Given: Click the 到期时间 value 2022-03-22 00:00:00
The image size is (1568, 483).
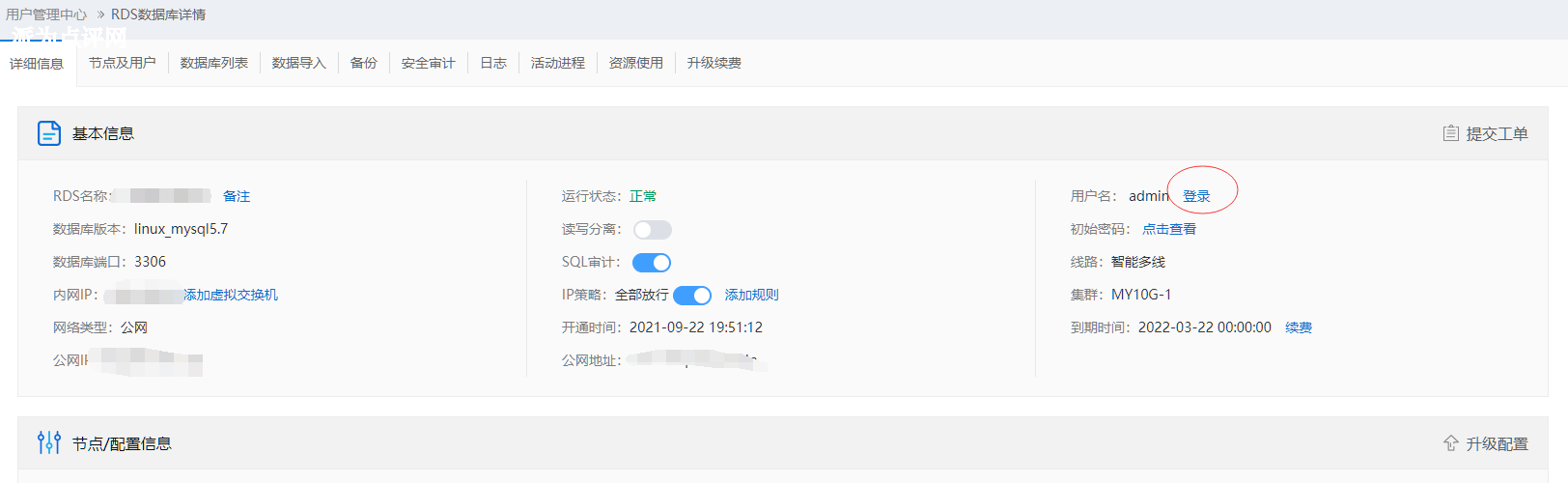Looking at the screenshot, I should [1205, 327].
